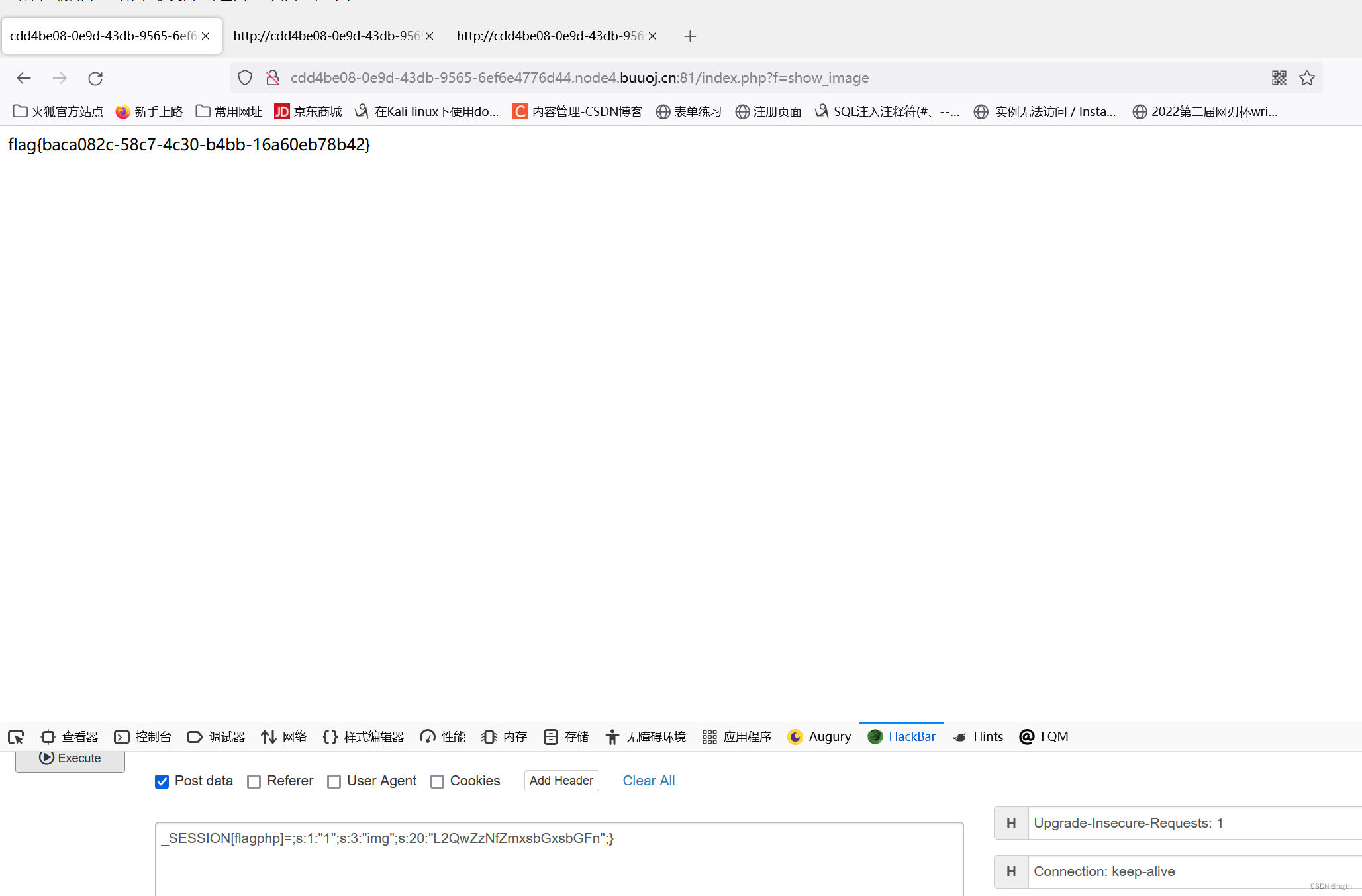Switch to the second browser tab
Viewport: 1362px width, 896px height.
[x=327, y=36]
